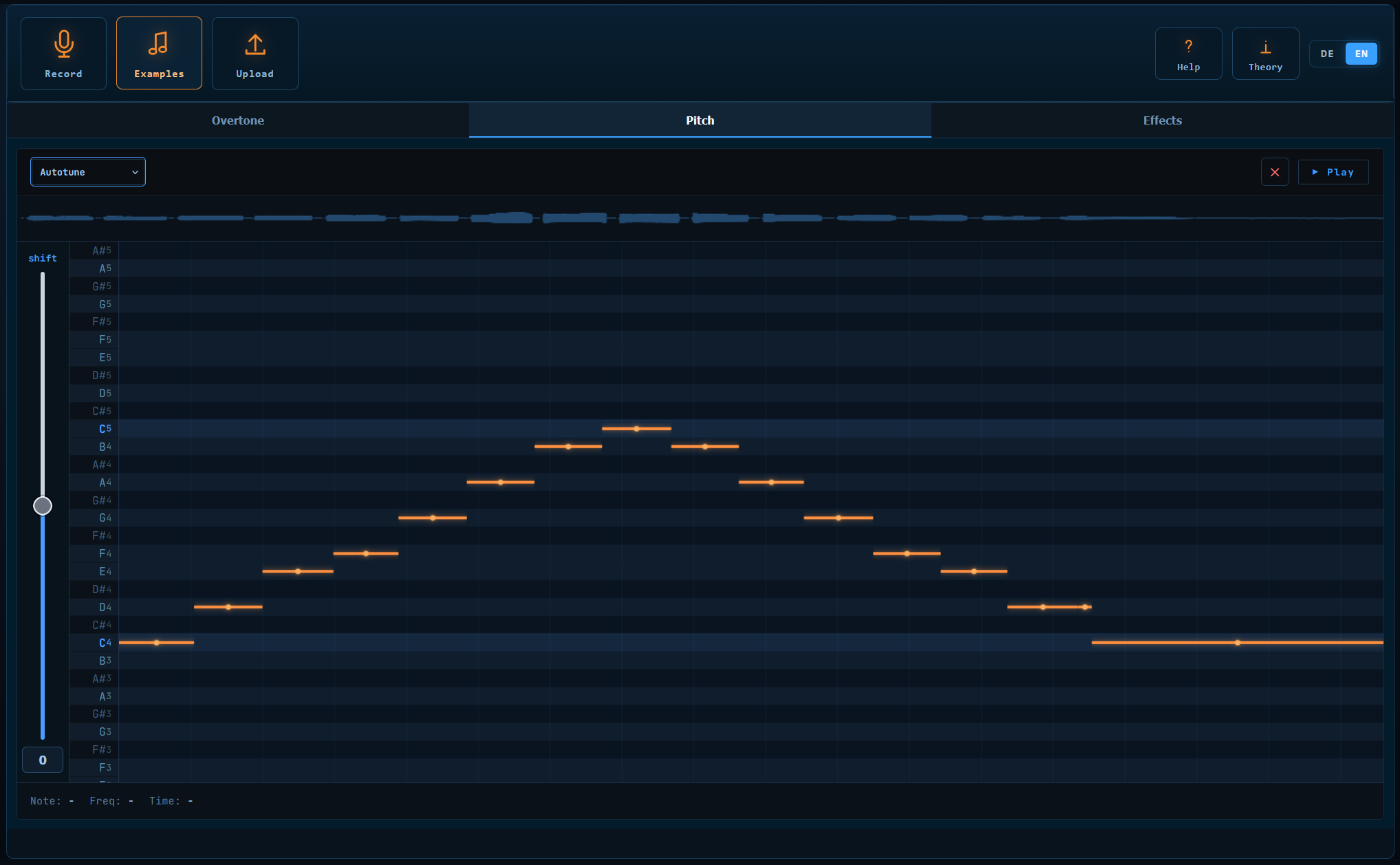Open the Autotune mode dropdown

(88, 172)
